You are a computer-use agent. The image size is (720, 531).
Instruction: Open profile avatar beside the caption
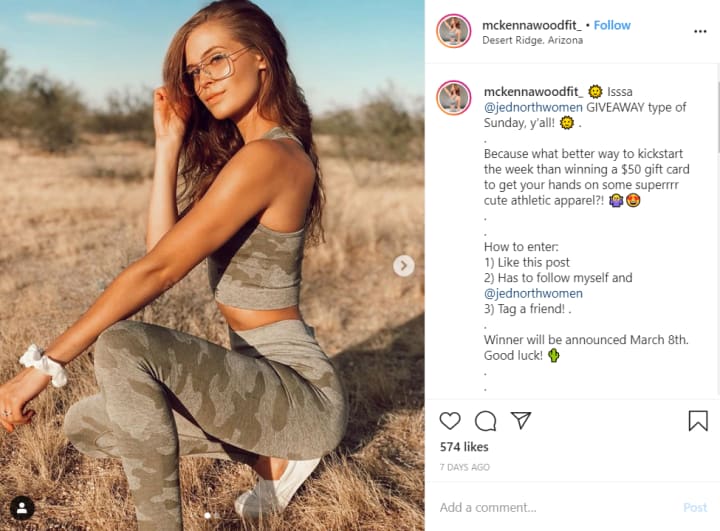(454, 97)
